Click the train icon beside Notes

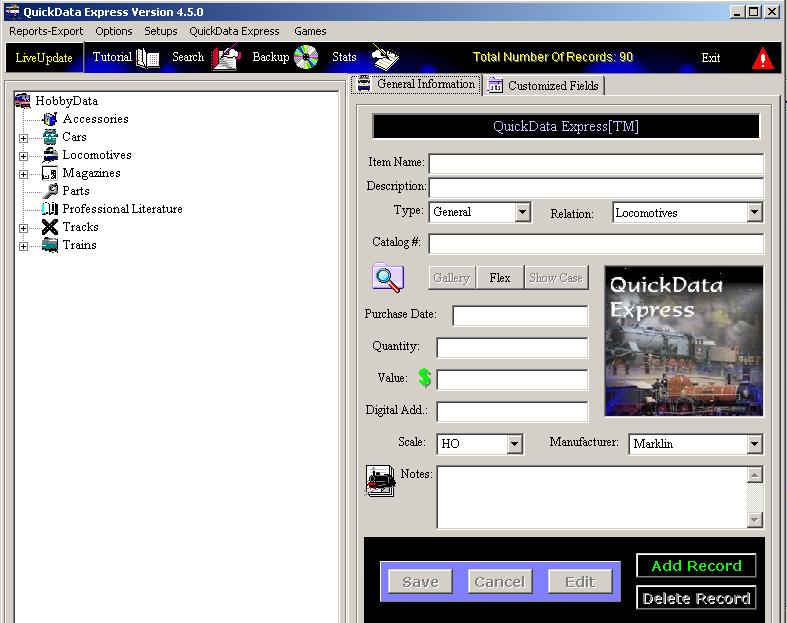[381, 481]
